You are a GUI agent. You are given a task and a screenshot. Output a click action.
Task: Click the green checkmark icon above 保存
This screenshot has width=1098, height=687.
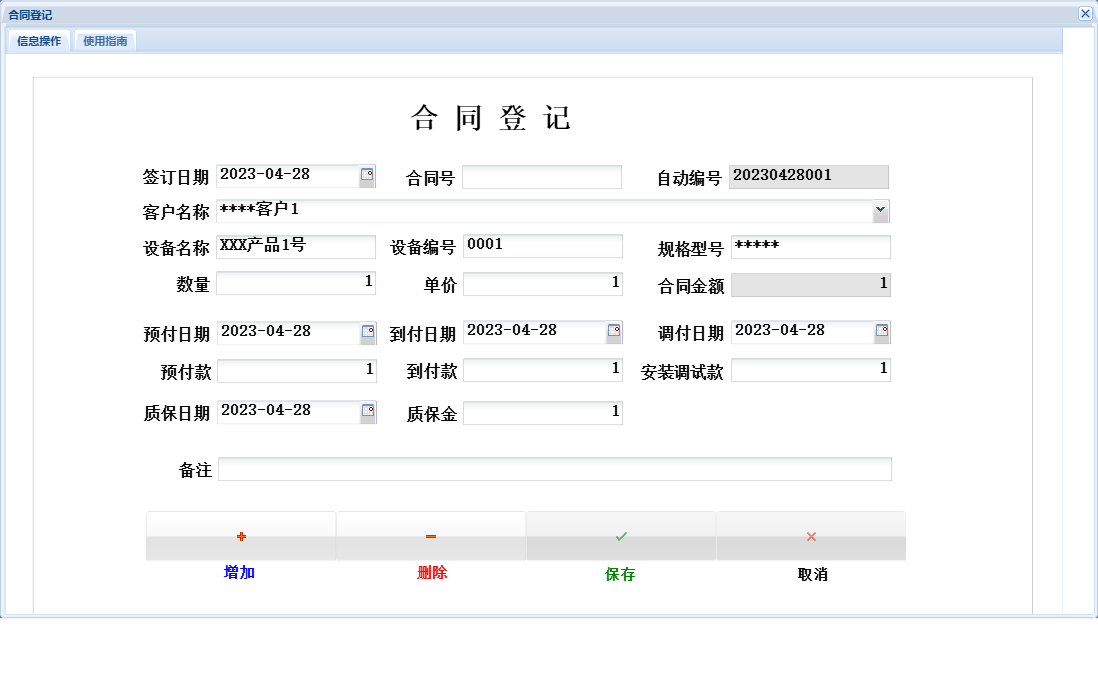pos(620,535)
